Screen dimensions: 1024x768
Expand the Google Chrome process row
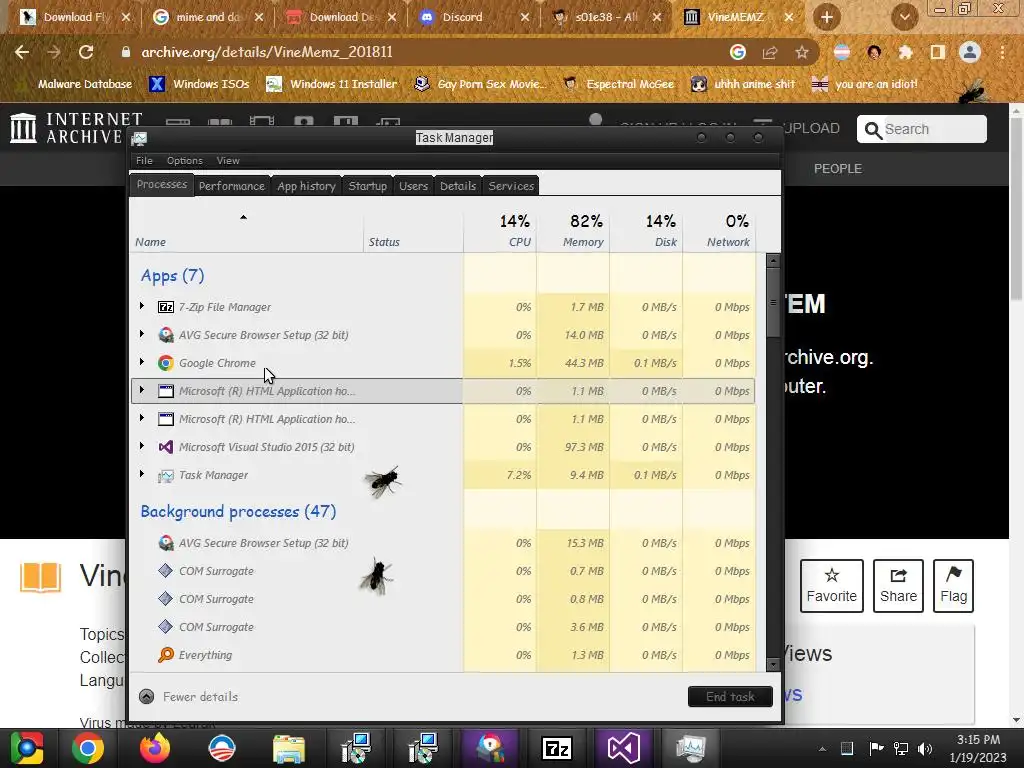(142, 362)
